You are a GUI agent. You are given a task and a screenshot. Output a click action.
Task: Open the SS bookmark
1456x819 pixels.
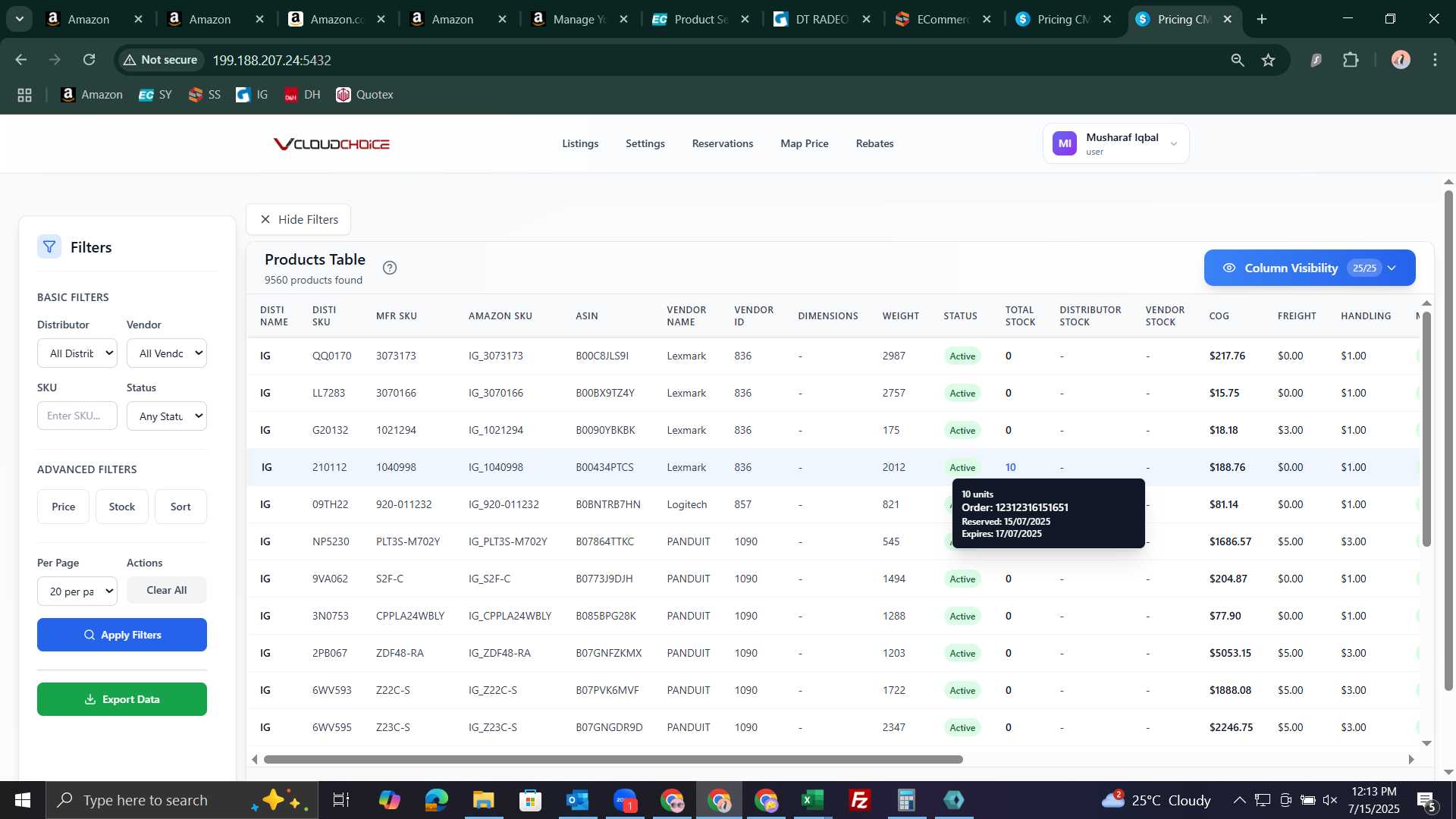205,95
